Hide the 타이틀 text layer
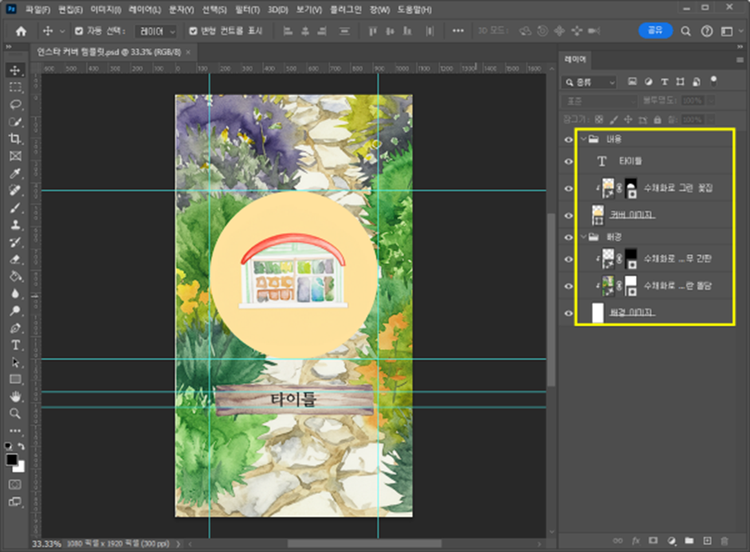Viewport: 750px width, 552px height. (x=570, y=161)
